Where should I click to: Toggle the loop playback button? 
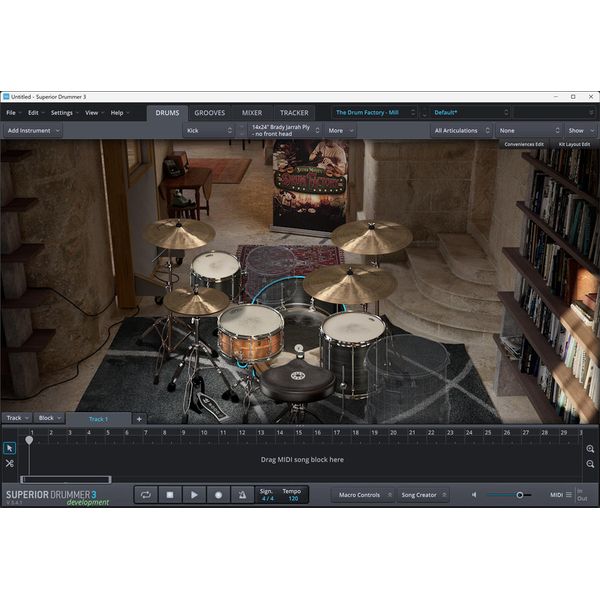pyautogui.click(x=146, y=495)
